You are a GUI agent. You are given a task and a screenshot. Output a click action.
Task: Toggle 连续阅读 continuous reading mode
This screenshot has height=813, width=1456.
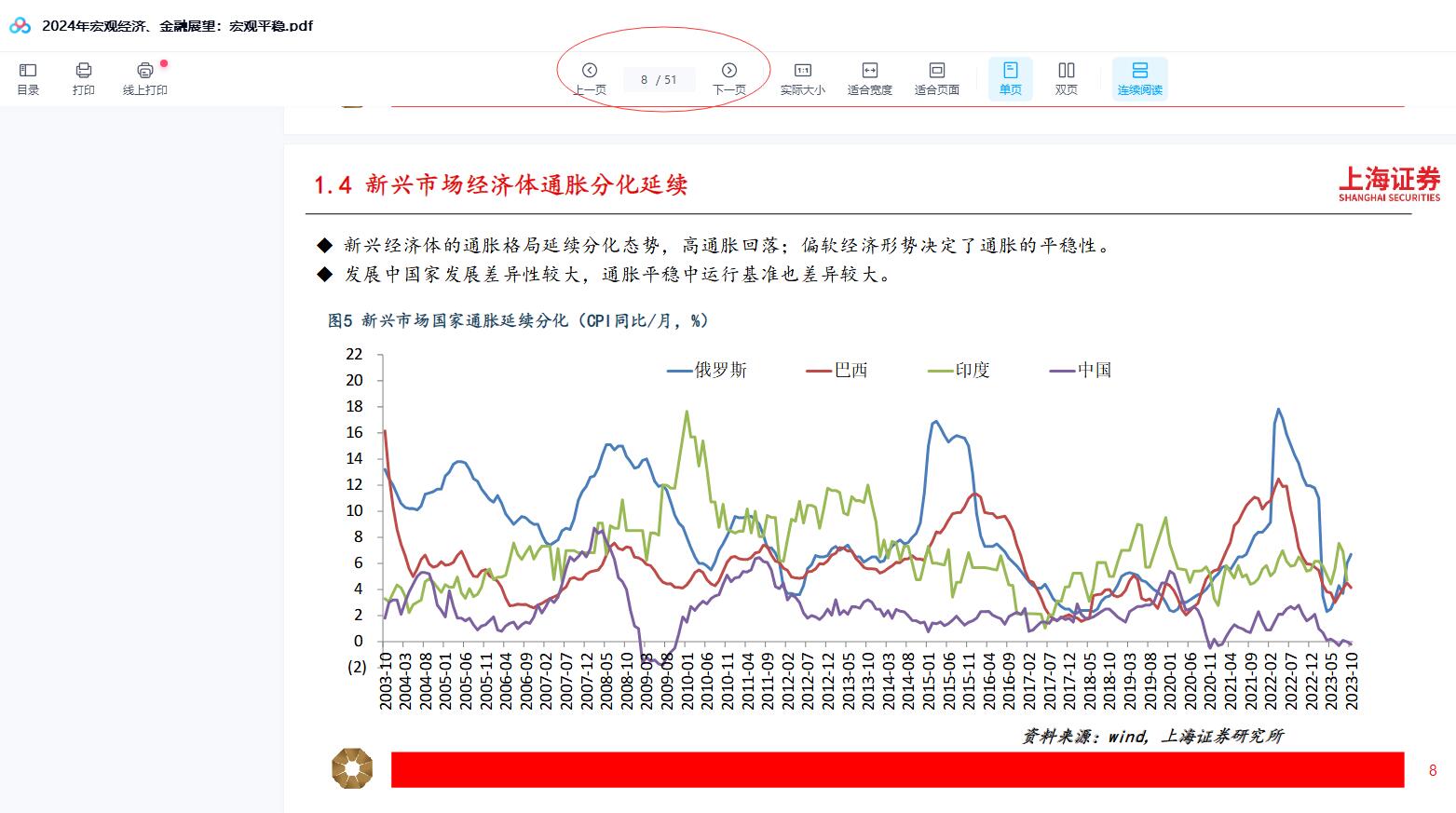click(x=1139, y=78)
